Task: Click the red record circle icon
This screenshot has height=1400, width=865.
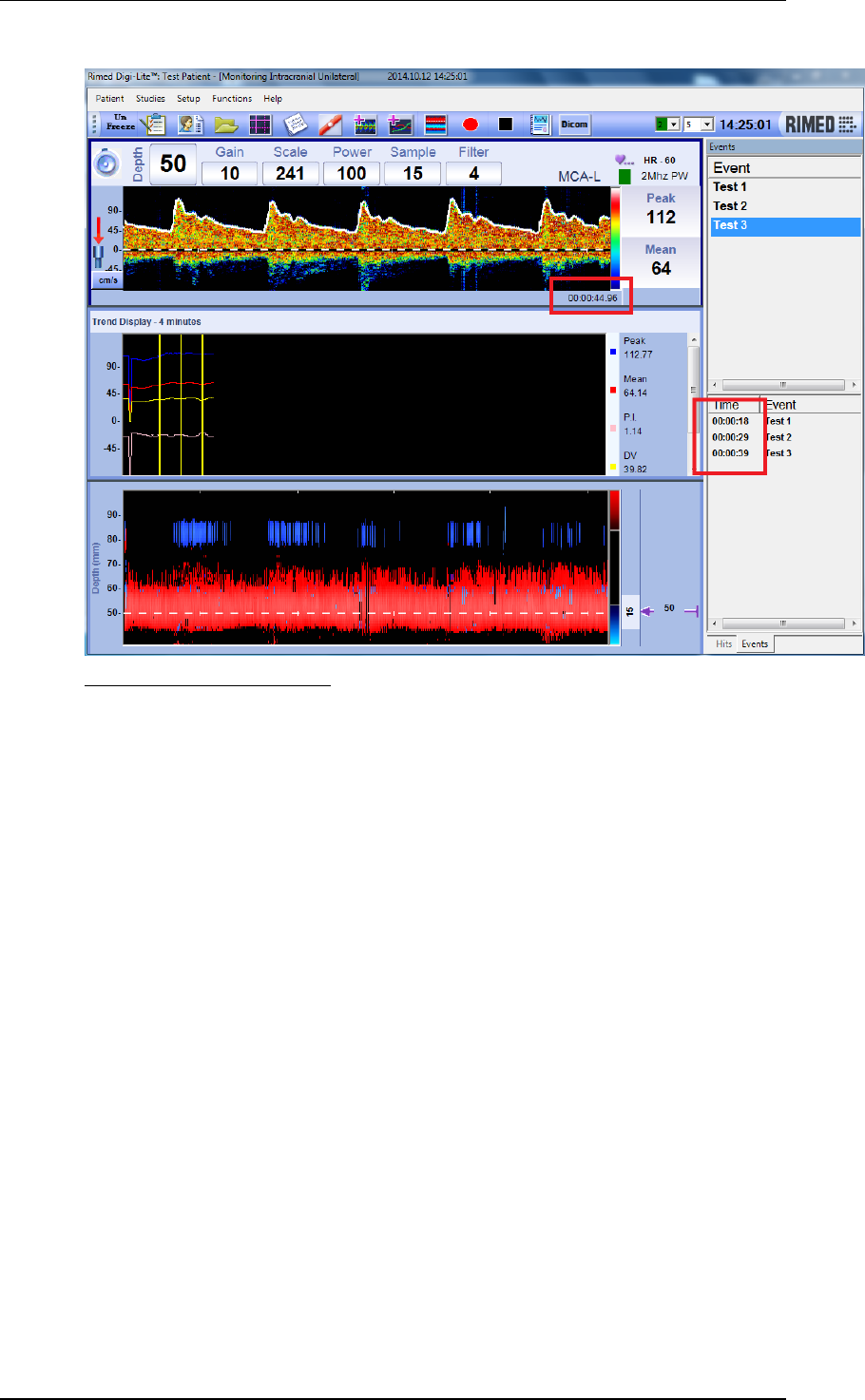Action: click(470, 125)
